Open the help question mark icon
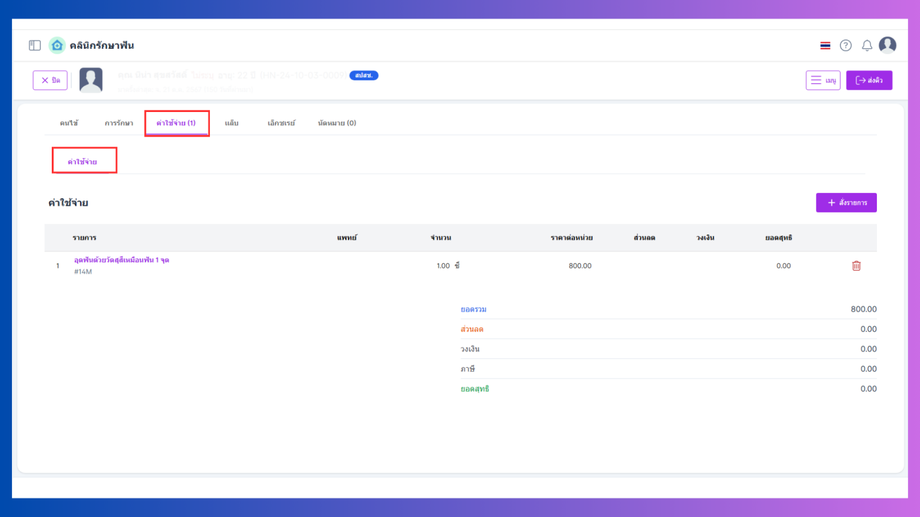 coord(845,45)
